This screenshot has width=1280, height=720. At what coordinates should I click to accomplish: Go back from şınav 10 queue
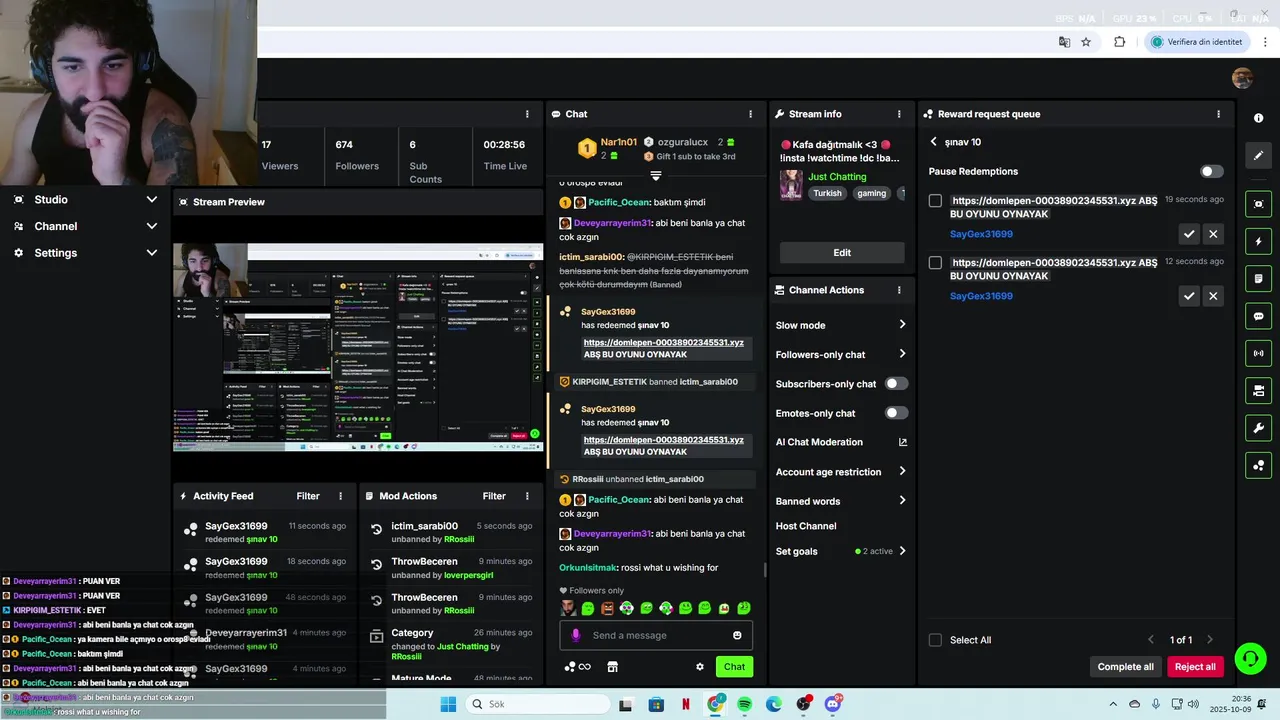933,142
